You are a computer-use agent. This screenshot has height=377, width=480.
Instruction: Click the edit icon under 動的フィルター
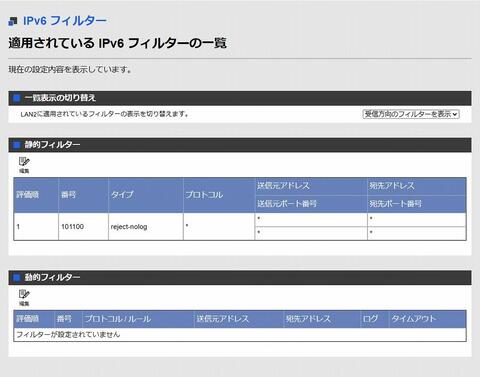(24, 298)
